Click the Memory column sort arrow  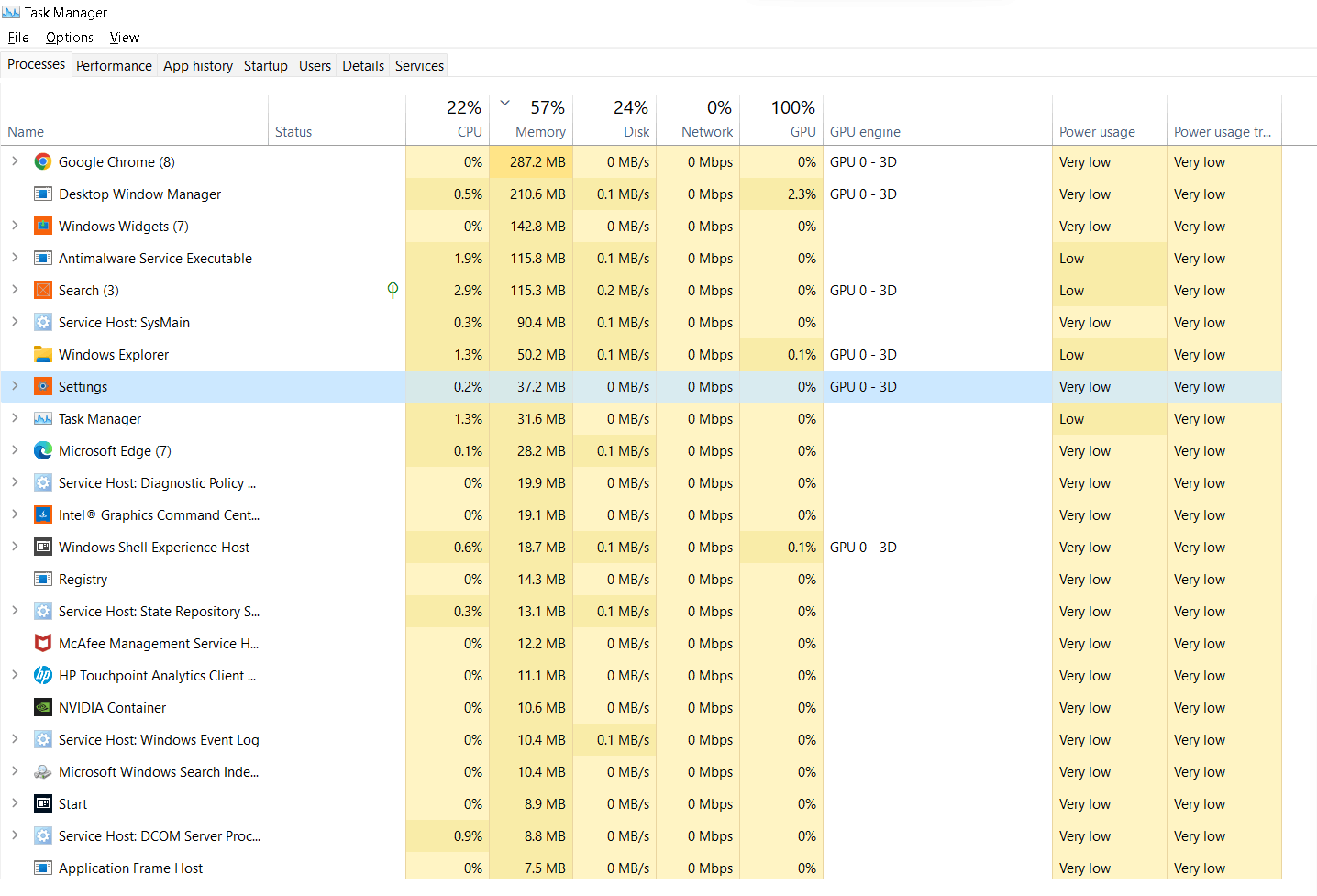point(504,105)
